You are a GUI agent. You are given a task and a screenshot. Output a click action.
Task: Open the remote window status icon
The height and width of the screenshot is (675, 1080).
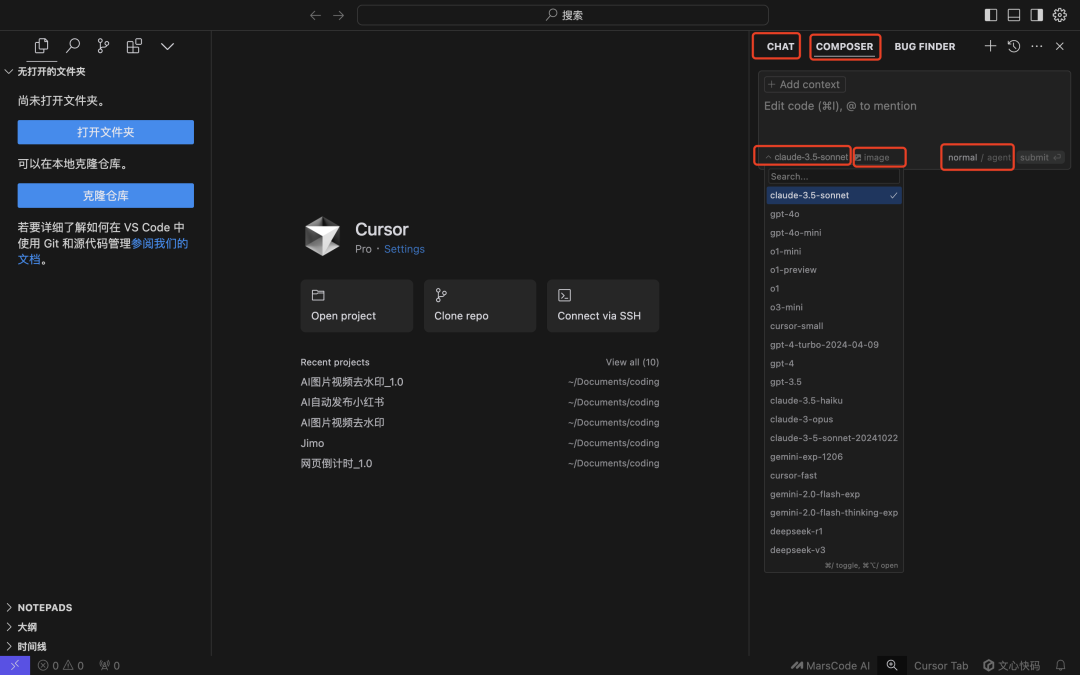(x=14, y=665)
